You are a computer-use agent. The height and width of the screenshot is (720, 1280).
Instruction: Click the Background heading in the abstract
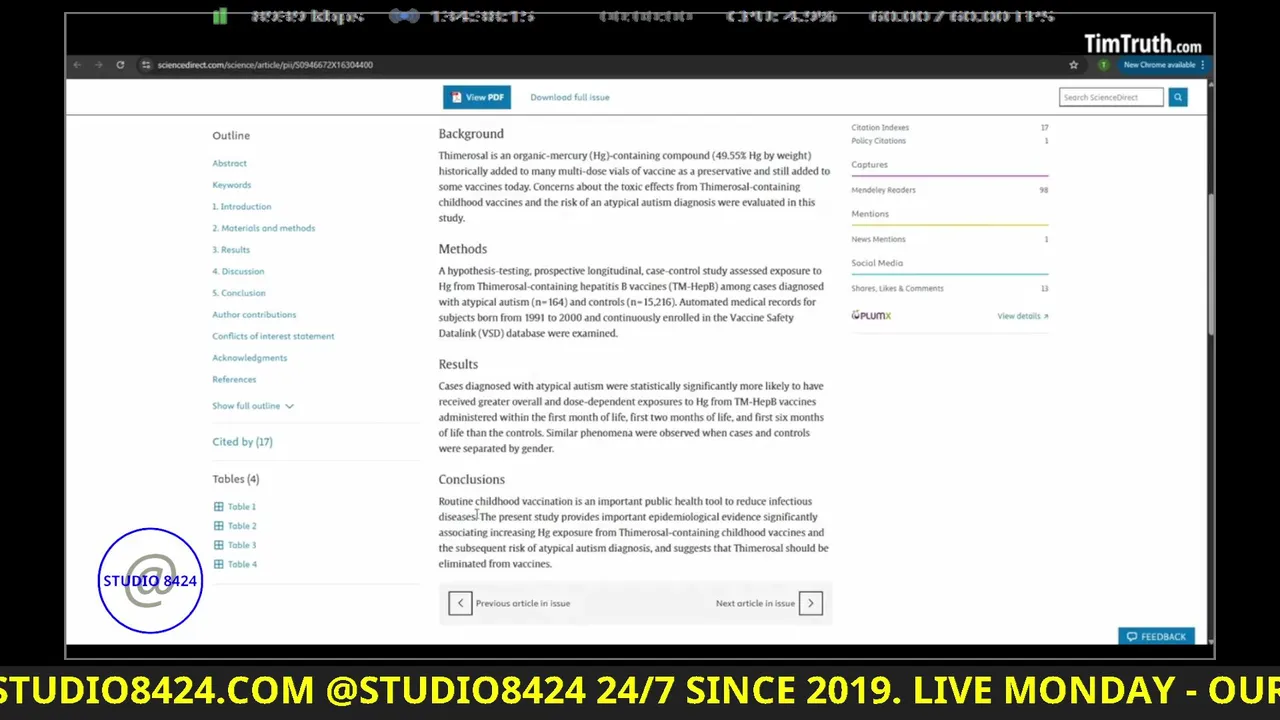(x=471, y=134)
